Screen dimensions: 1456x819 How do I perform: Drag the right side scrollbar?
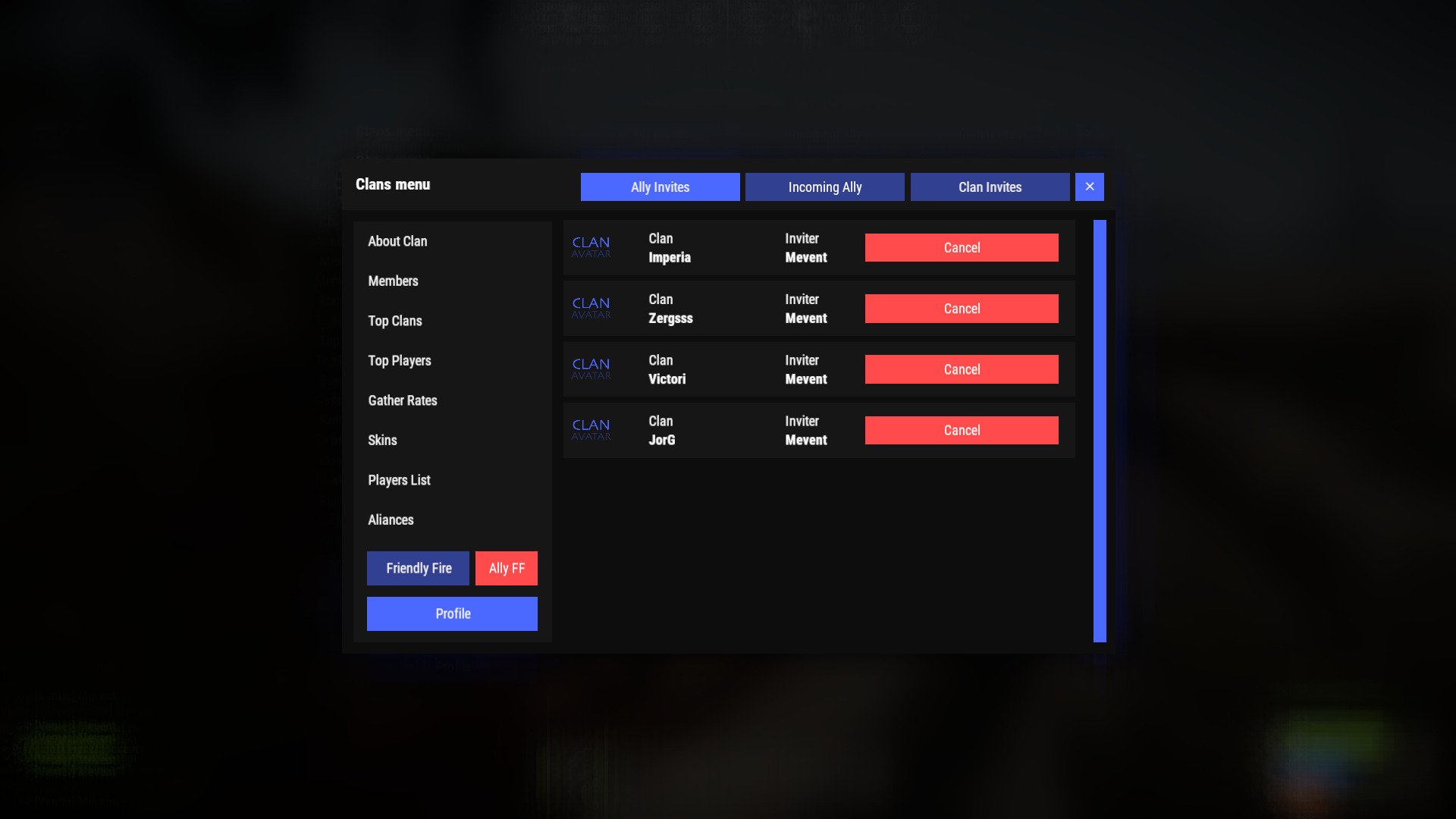tap(1098, 430)
